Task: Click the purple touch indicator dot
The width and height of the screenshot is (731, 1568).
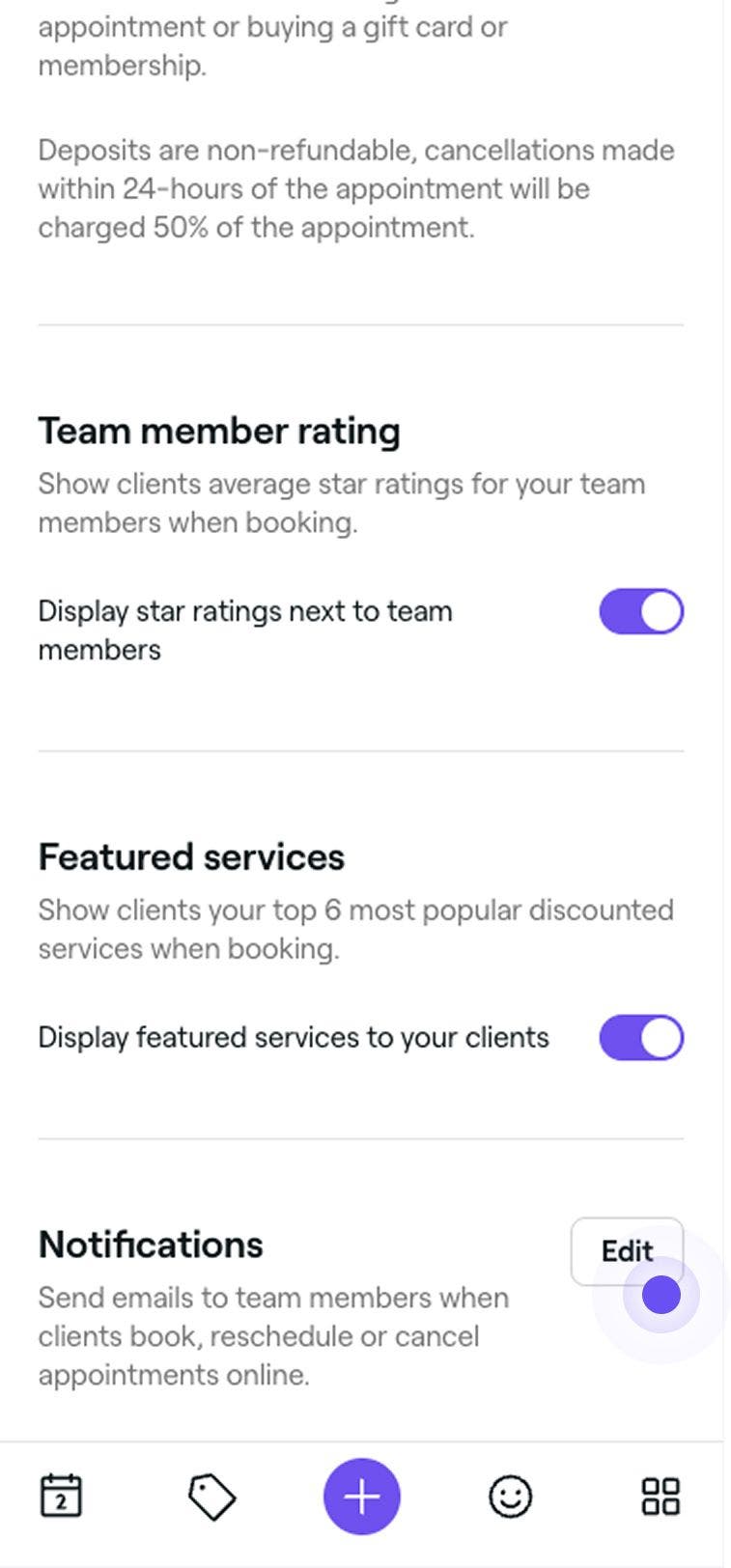Action: 661,1295
